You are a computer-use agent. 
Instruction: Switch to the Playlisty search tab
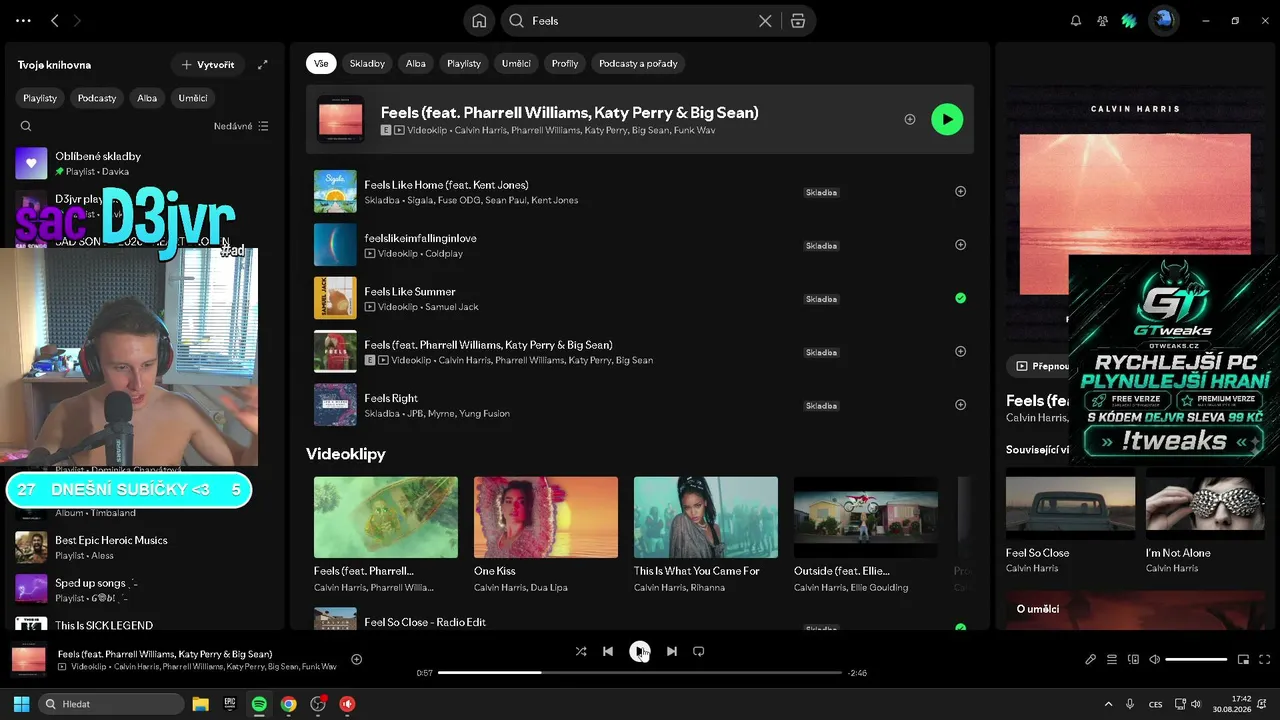click(x=464, y=63)
